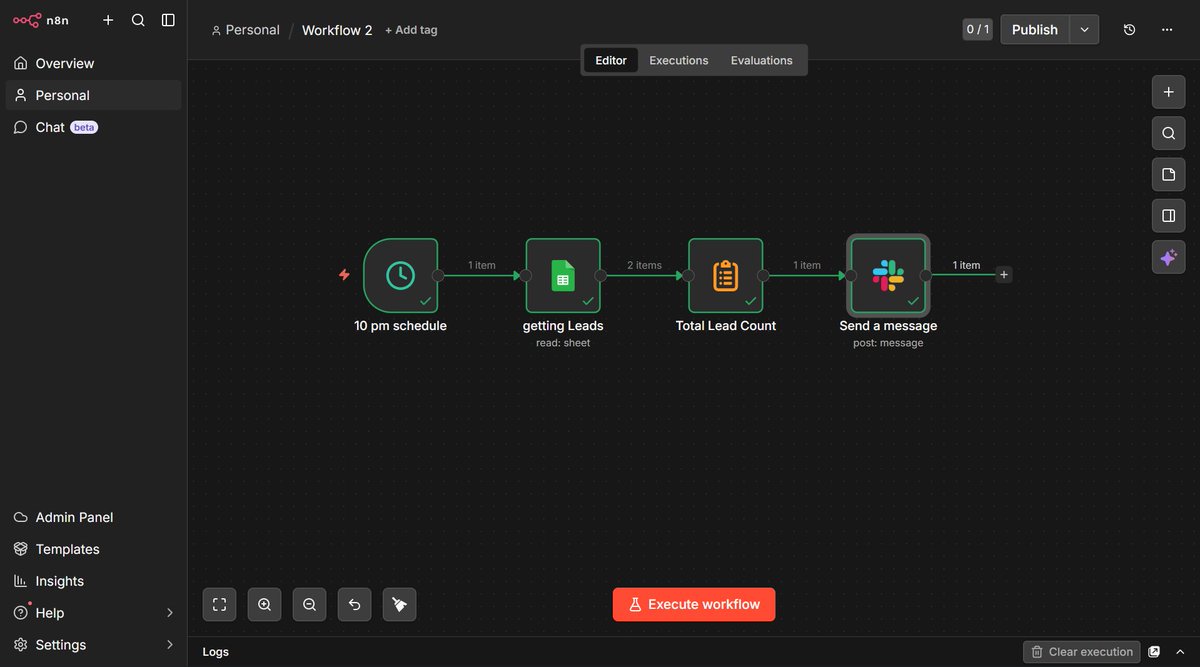Open Chat beta in the sidebar
Screen dimensions: 1200x667
coord(94,127)
